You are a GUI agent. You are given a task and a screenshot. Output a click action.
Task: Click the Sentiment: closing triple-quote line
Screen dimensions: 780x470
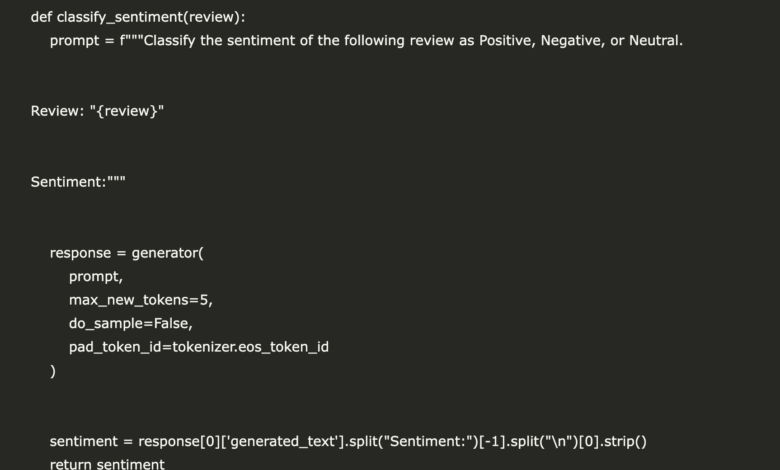click(x=78, y=182)
